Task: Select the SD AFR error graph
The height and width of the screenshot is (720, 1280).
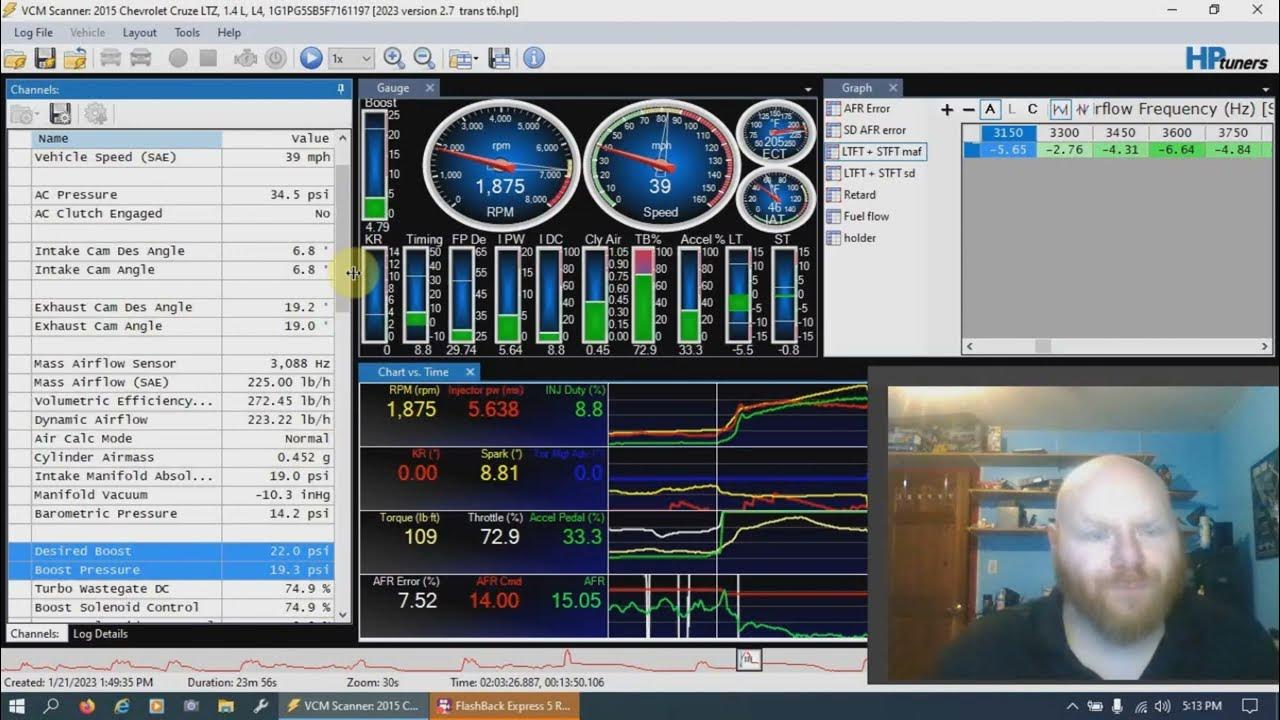Action: coord(874,130)
